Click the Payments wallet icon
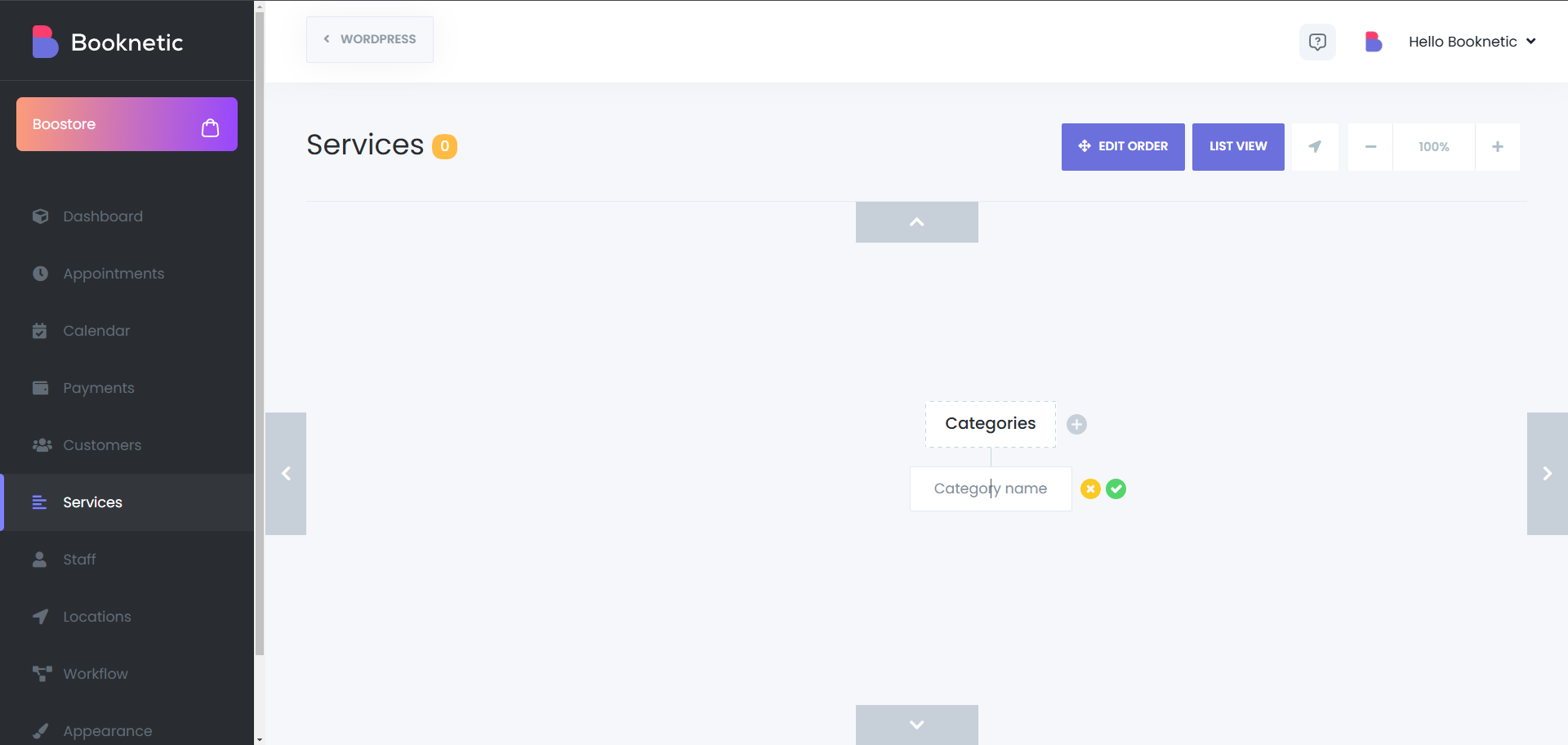The image size is (1568, 745). tap(40, 388)
